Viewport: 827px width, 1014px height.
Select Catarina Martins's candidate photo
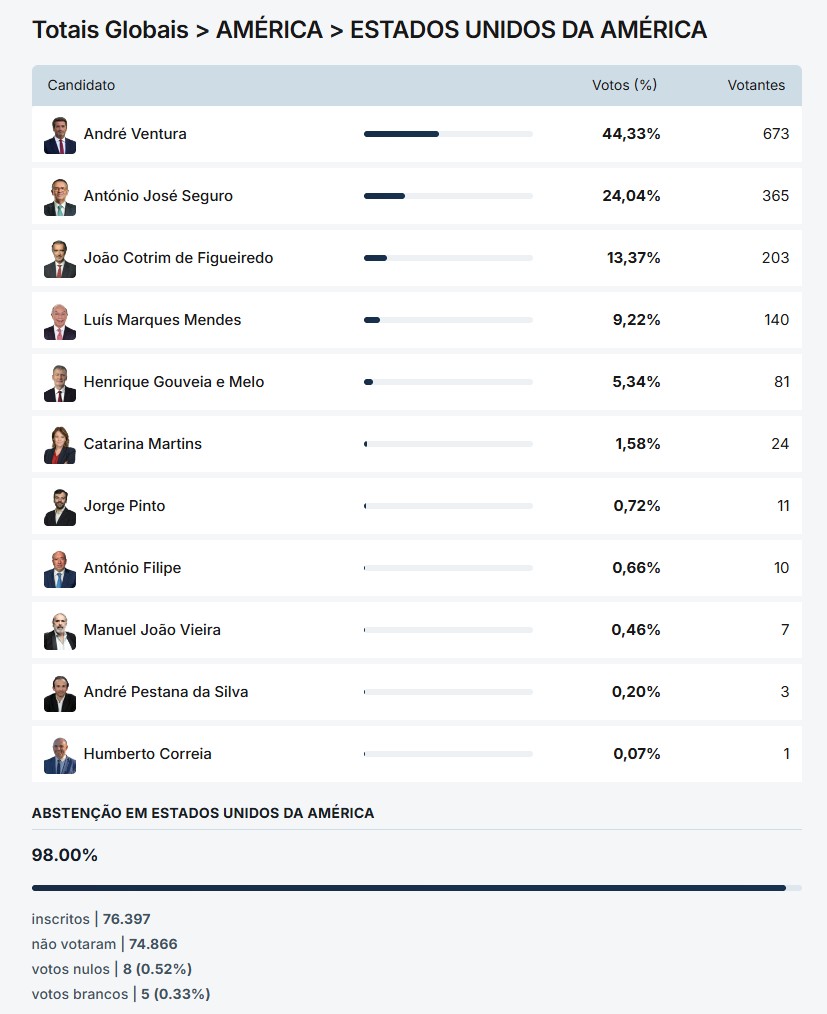pyautogui.click(x=60, y=445)
